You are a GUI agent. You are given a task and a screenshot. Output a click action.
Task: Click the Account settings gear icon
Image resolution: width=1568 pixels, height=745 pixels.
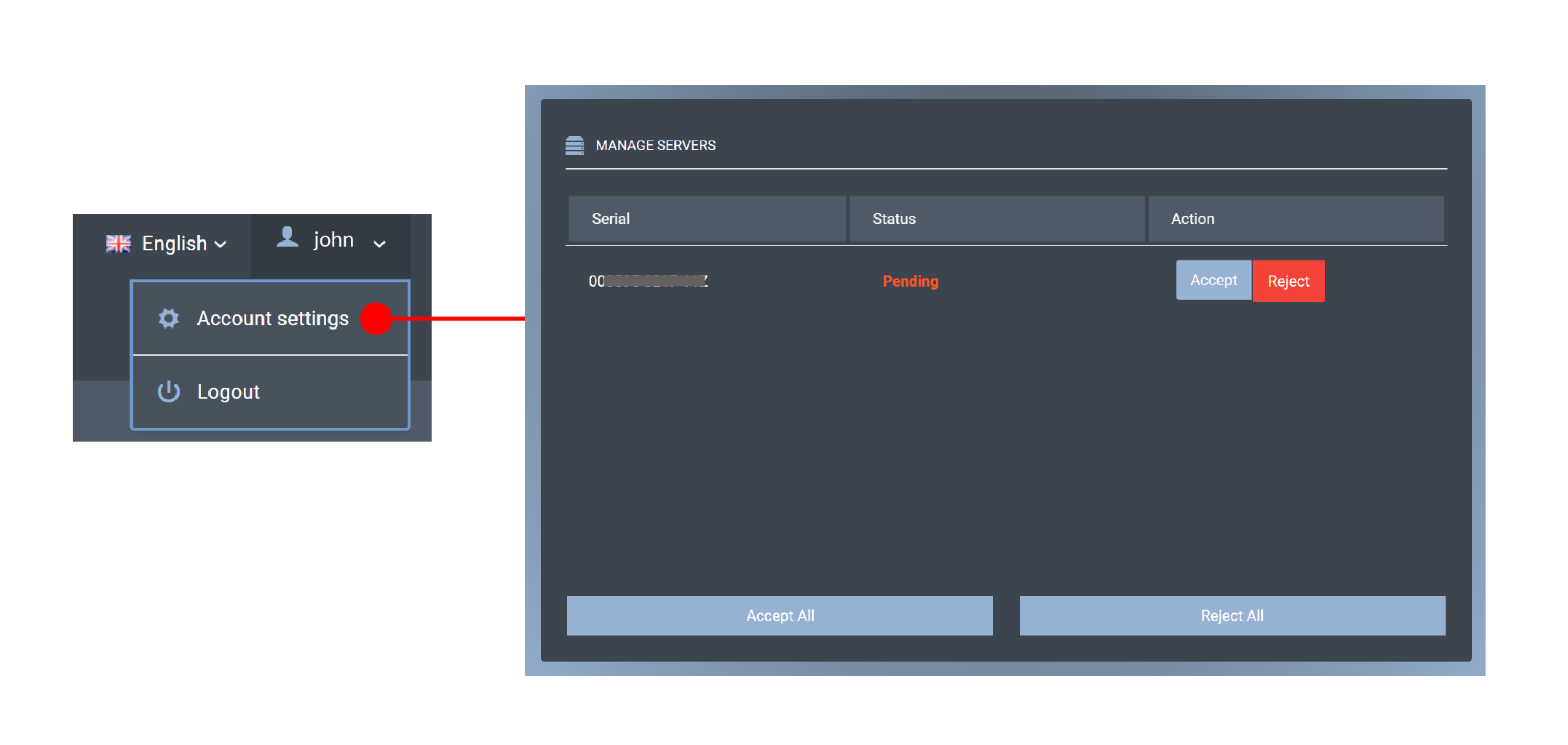point(169,319)
